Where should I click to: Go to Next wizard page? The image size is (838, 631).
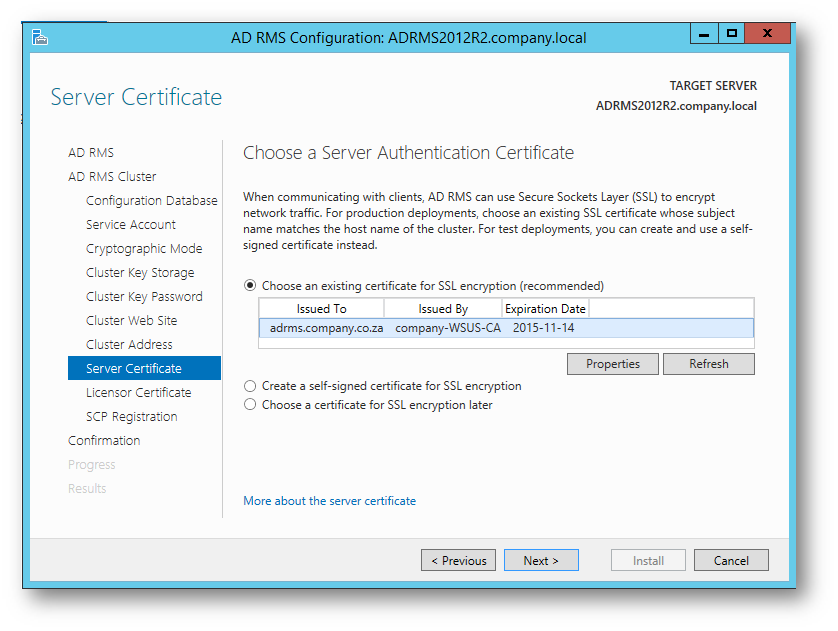(541, 560)
